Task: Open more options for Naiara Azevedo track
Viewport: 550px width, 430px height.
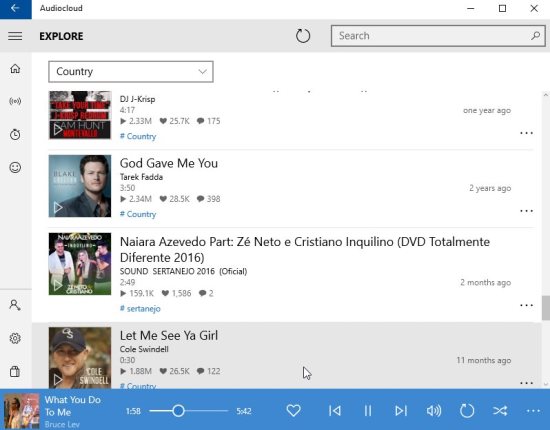Action: [526, 305]
